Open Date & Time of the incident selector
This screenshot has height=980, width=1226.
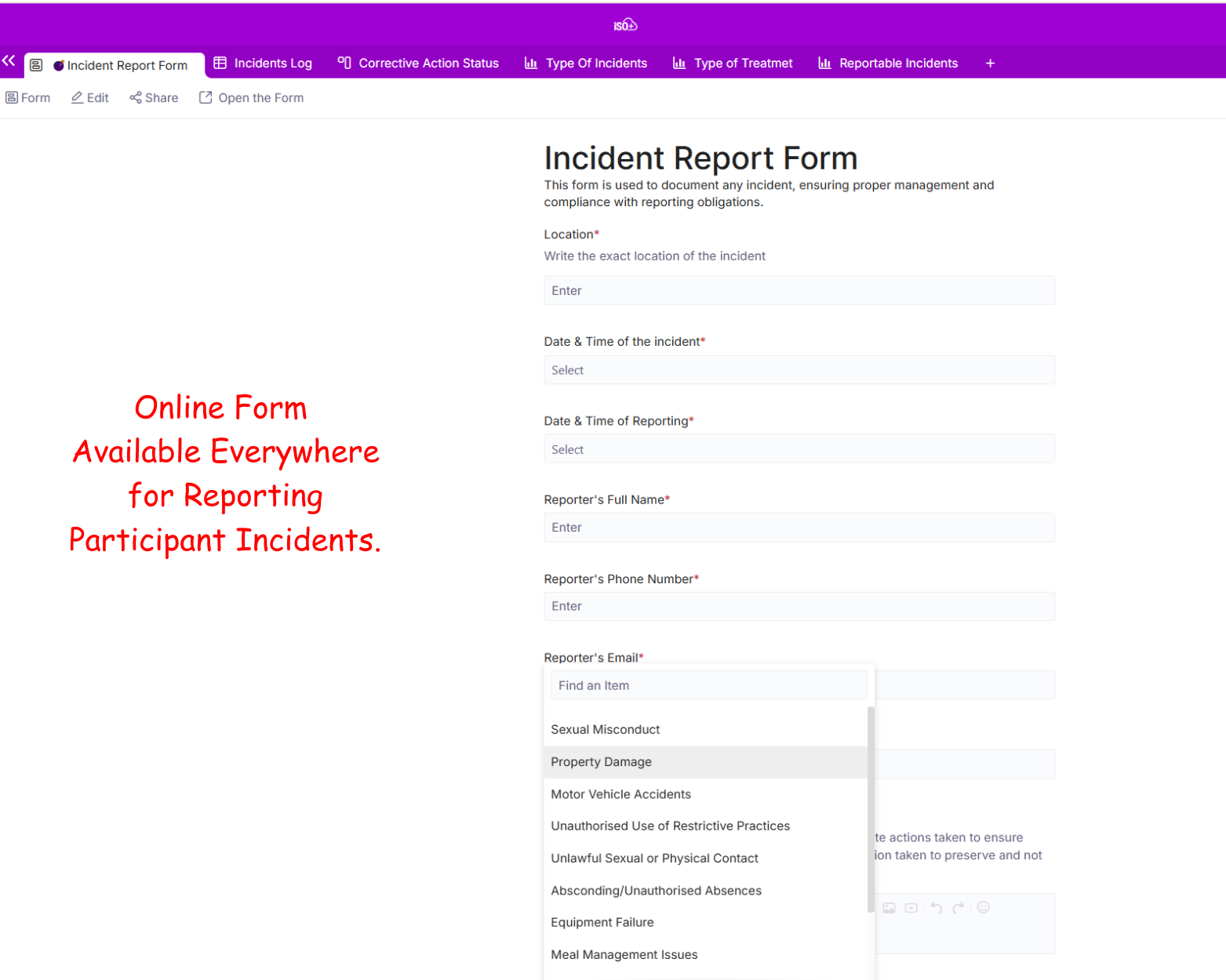(x=799, y=370)
